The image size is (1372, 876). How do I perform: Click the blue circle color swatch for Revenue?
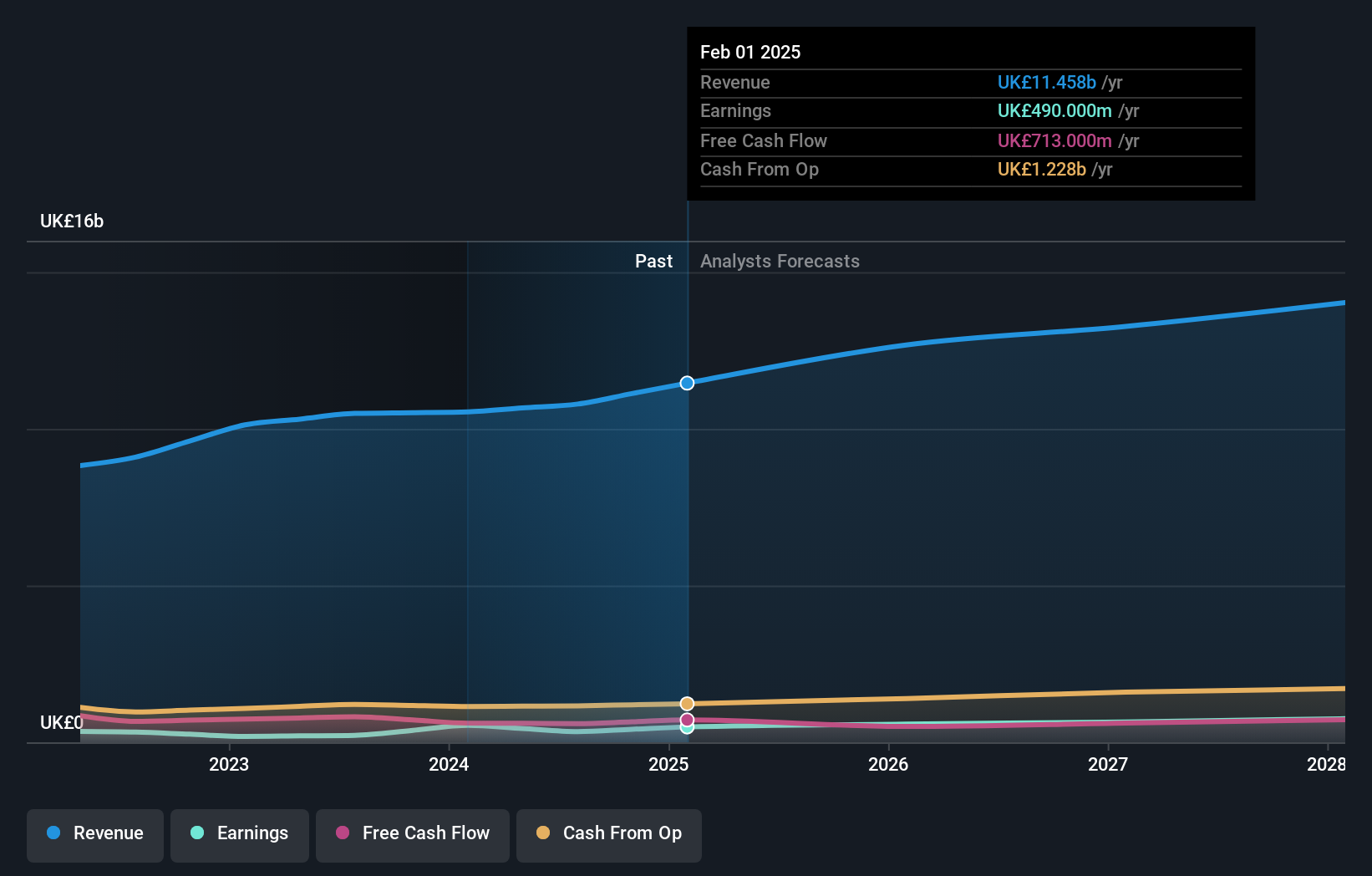click(52, 833)
